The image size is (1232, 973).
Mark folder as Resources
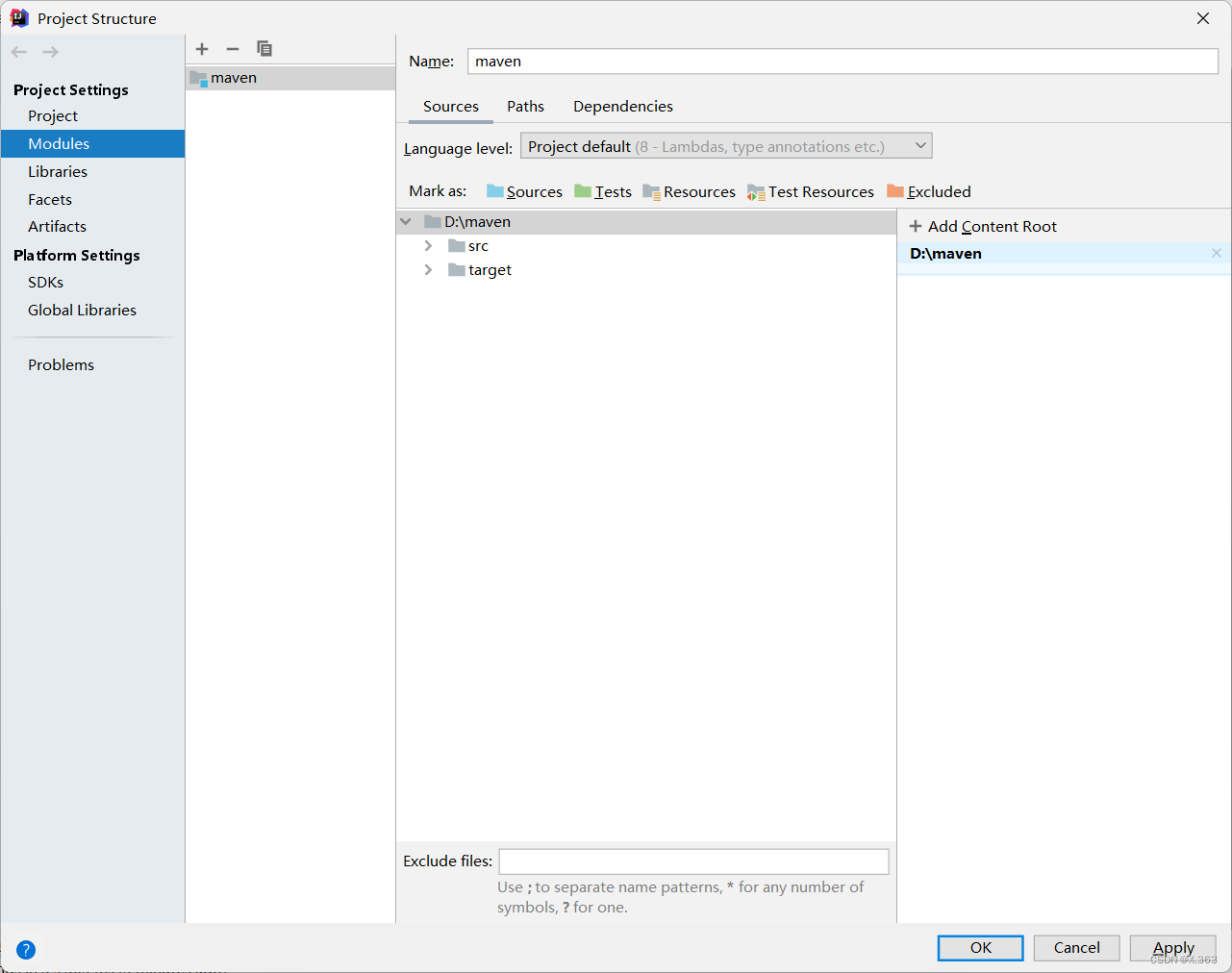point(689,191)
